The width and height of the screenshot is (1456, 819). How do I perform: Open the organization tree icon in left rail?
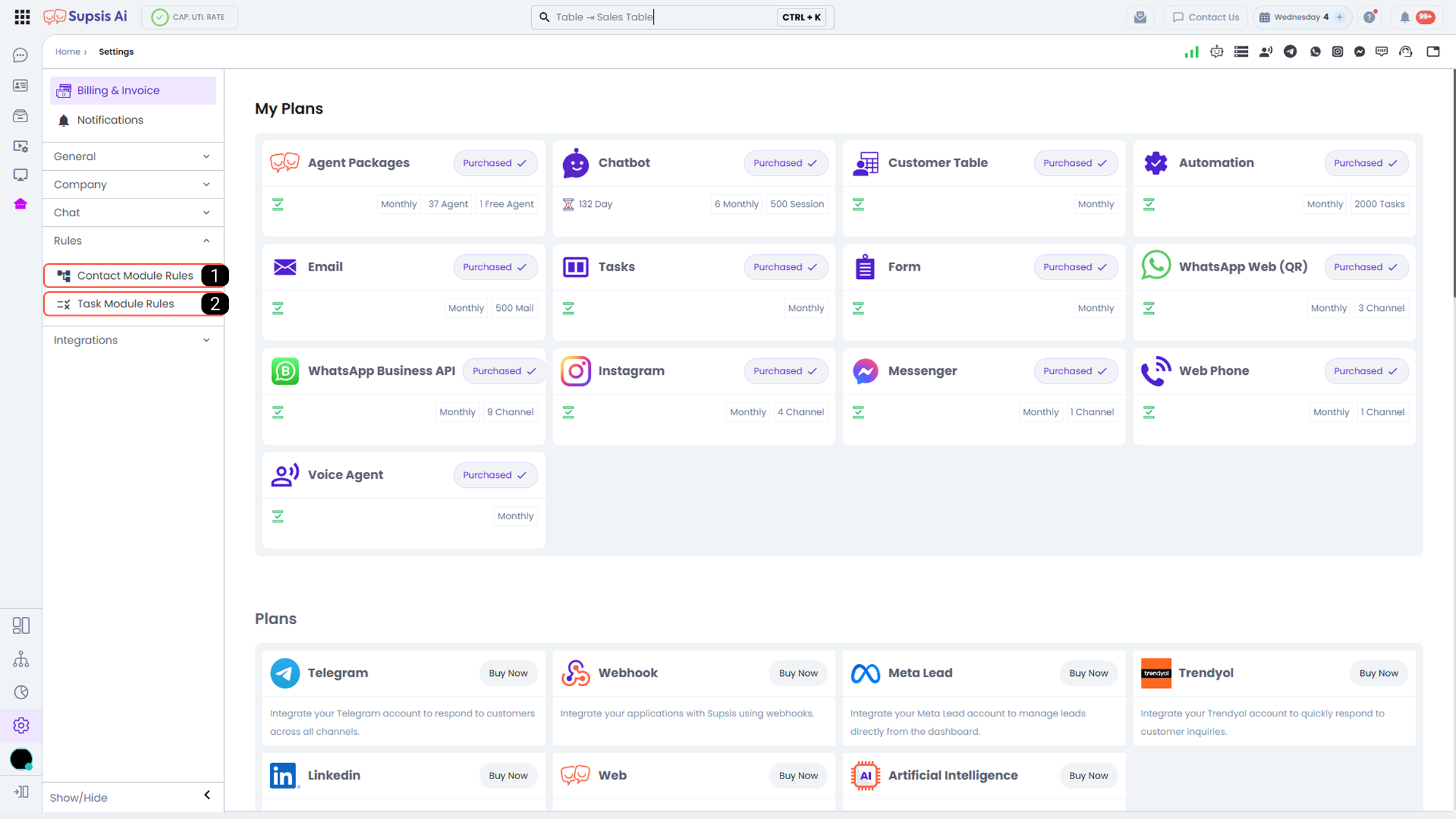(21, 659)
